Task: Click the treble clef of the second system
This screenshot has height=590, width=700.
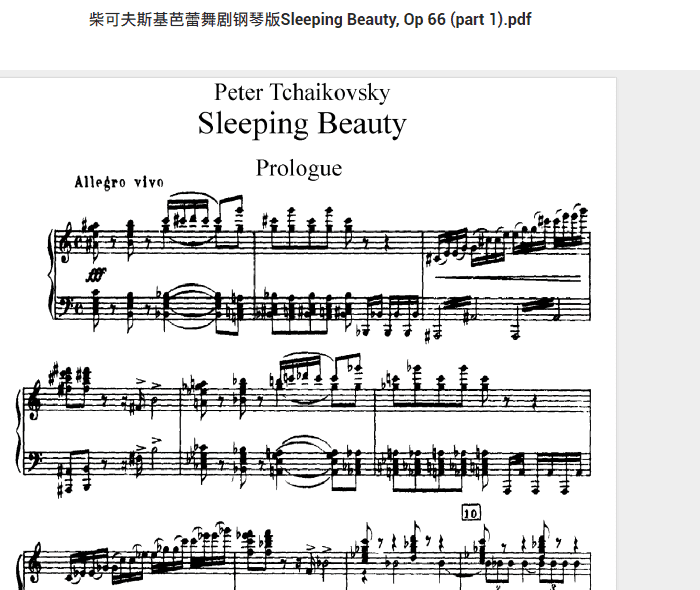Action: (x=33, y=400)
